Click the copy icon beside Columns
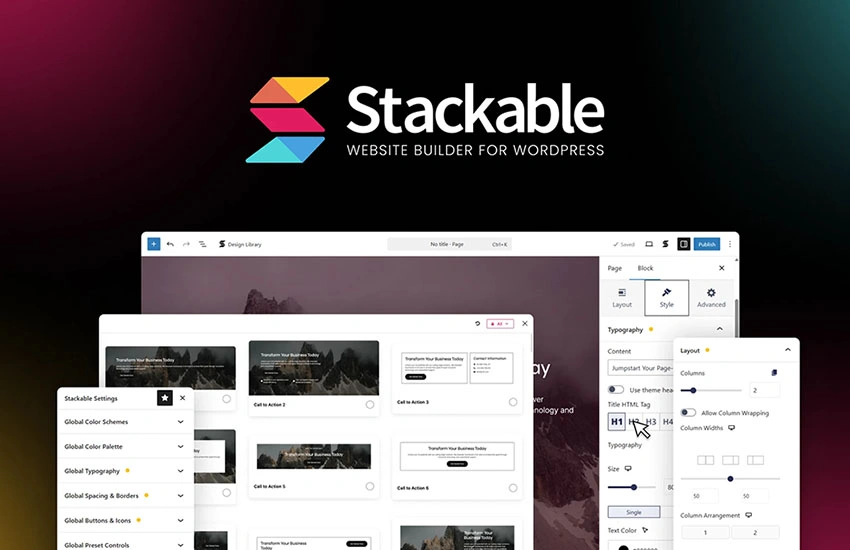 (x=774, y=373)
